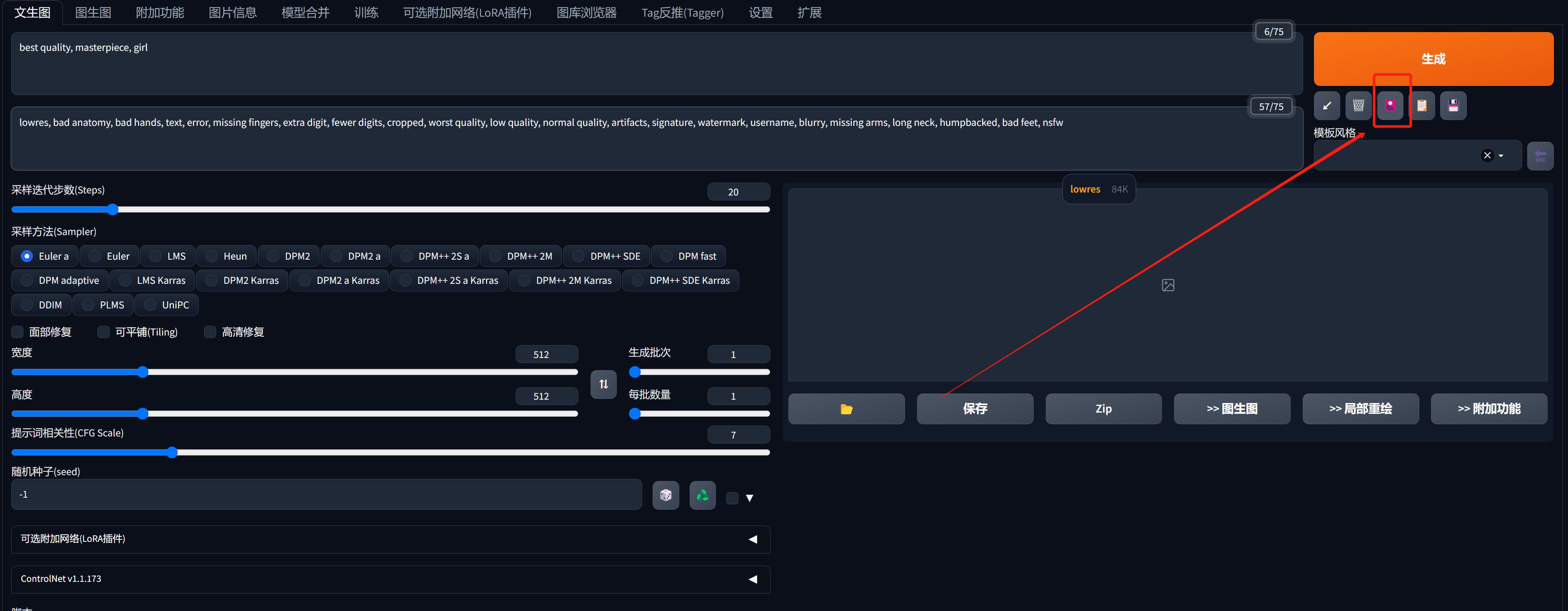
Task: Click the floppy disk save style icon
Action: (1453, 105)
